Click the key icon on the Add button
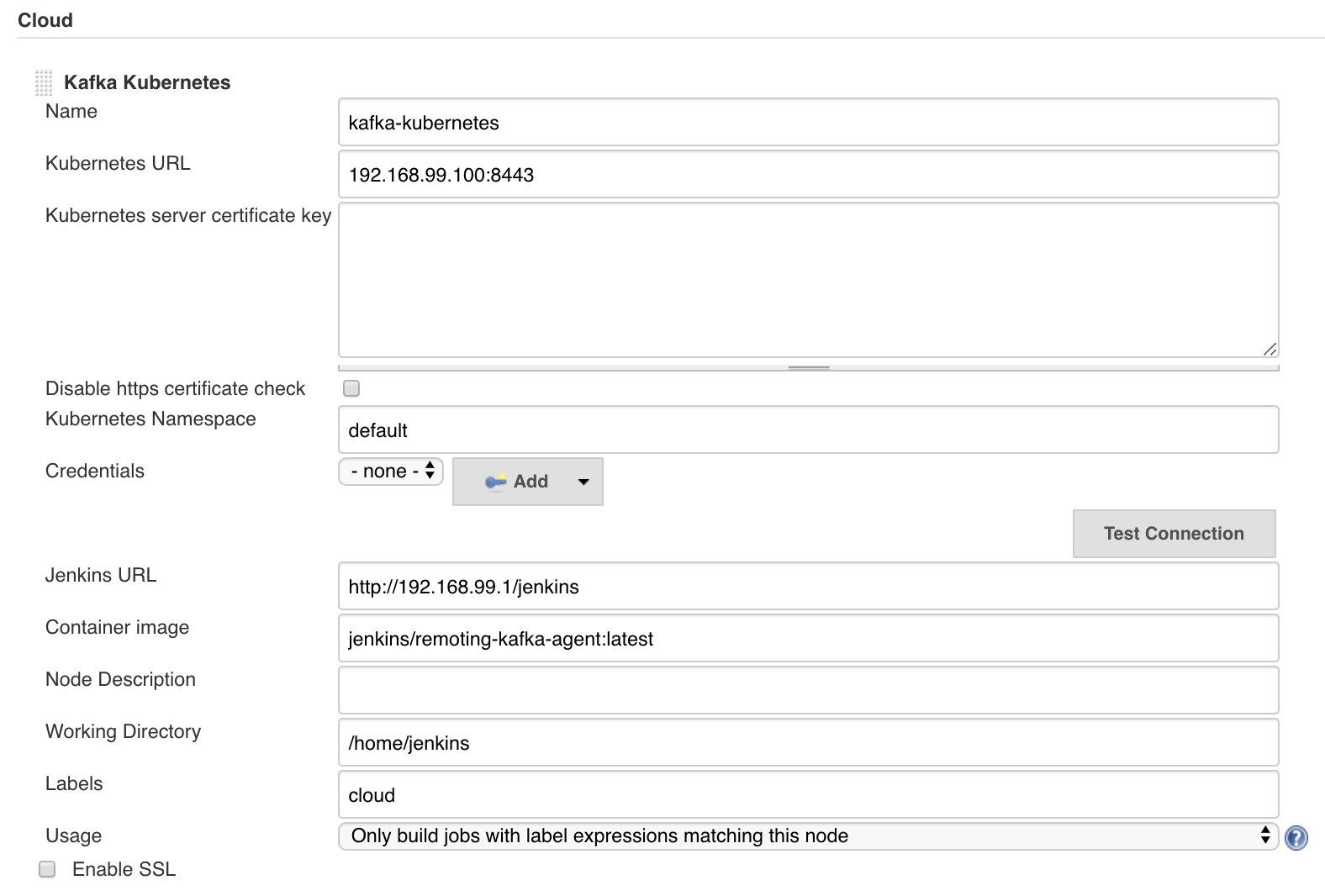 click(495, 482)
